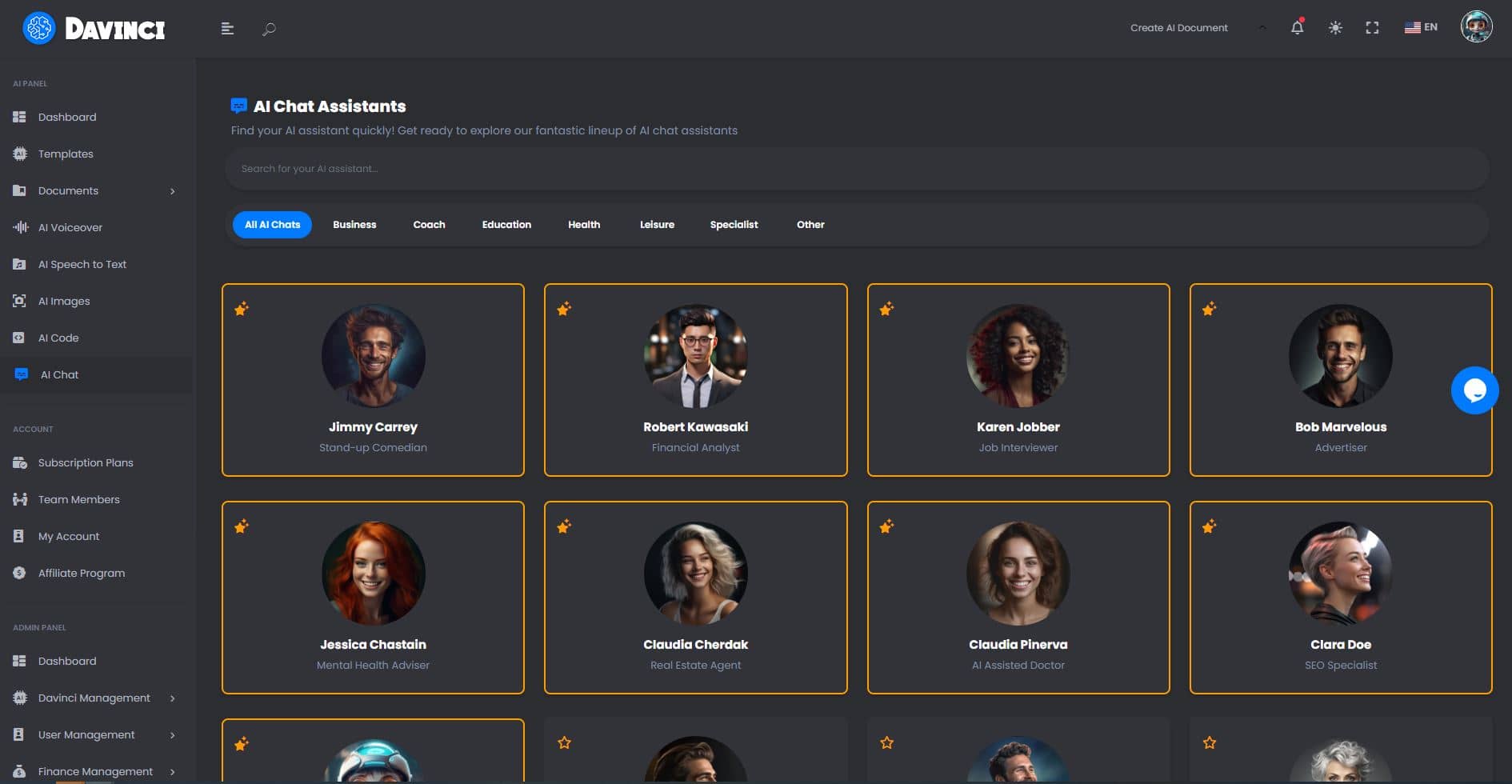
Task: Open Jimmy Carrey Stand-up Comedian avatar
Action: 373,356
